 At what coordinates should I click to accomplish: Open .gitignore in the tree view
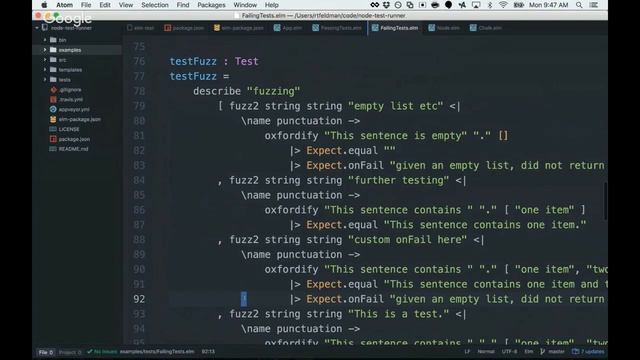click(x=70, y=90)
